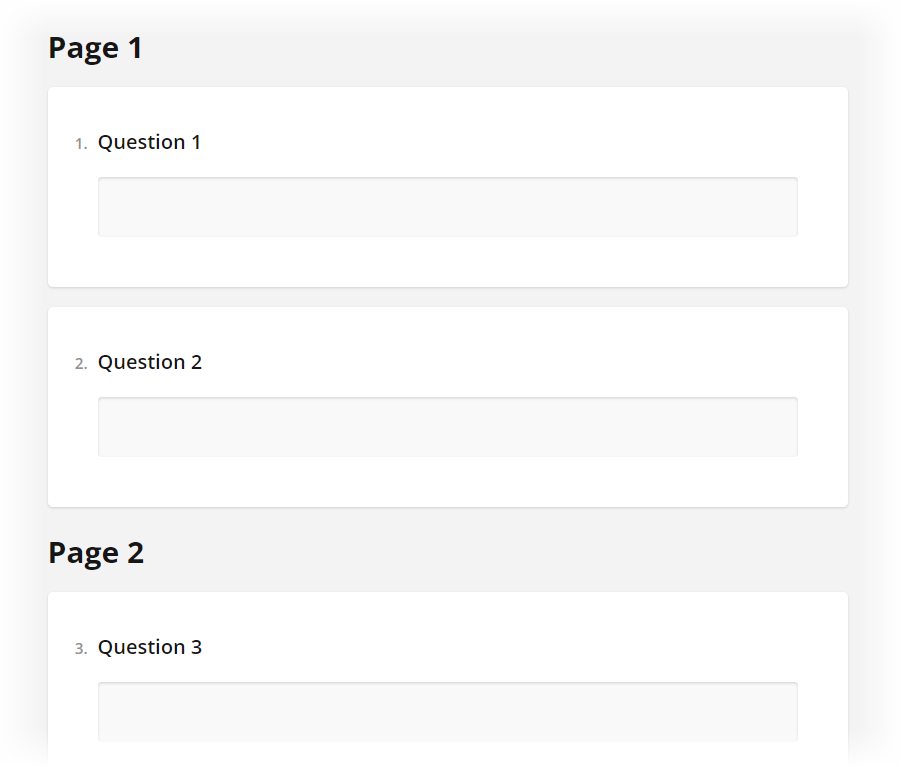Click the answer field for Question 3

447,711
